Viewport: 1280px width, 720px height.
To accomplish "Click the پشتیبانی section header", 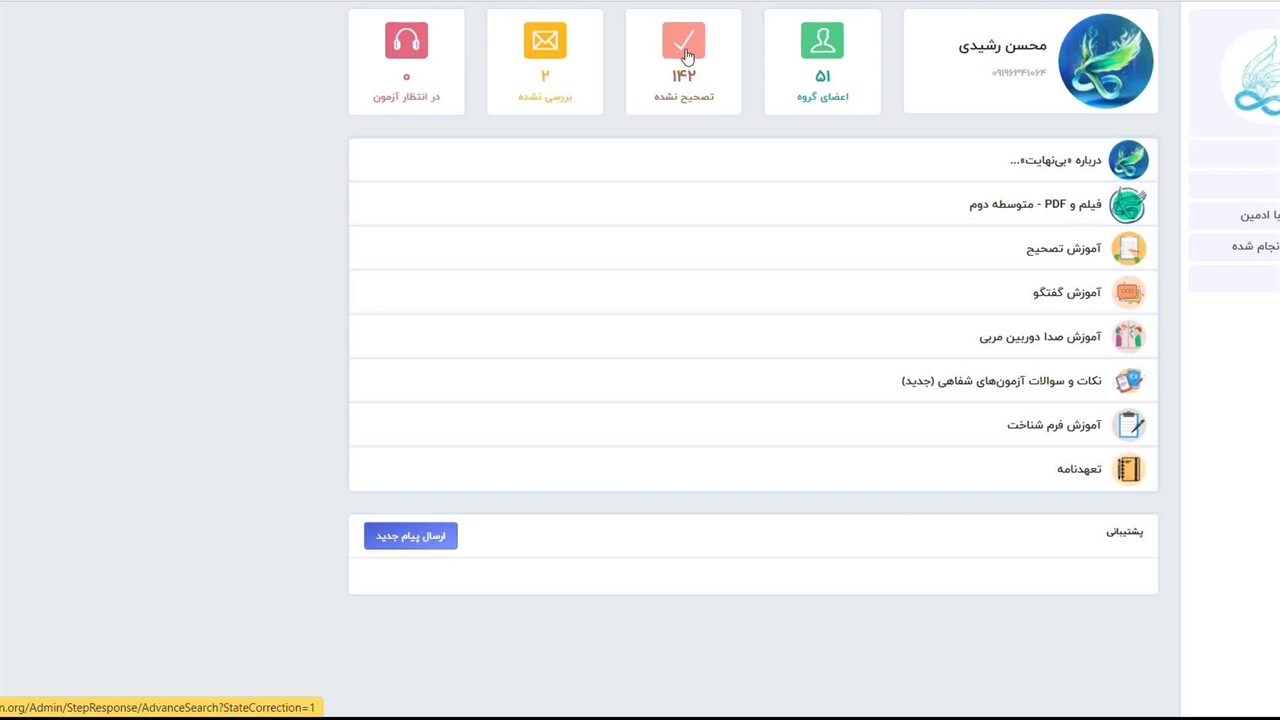I will point(1124,532).
